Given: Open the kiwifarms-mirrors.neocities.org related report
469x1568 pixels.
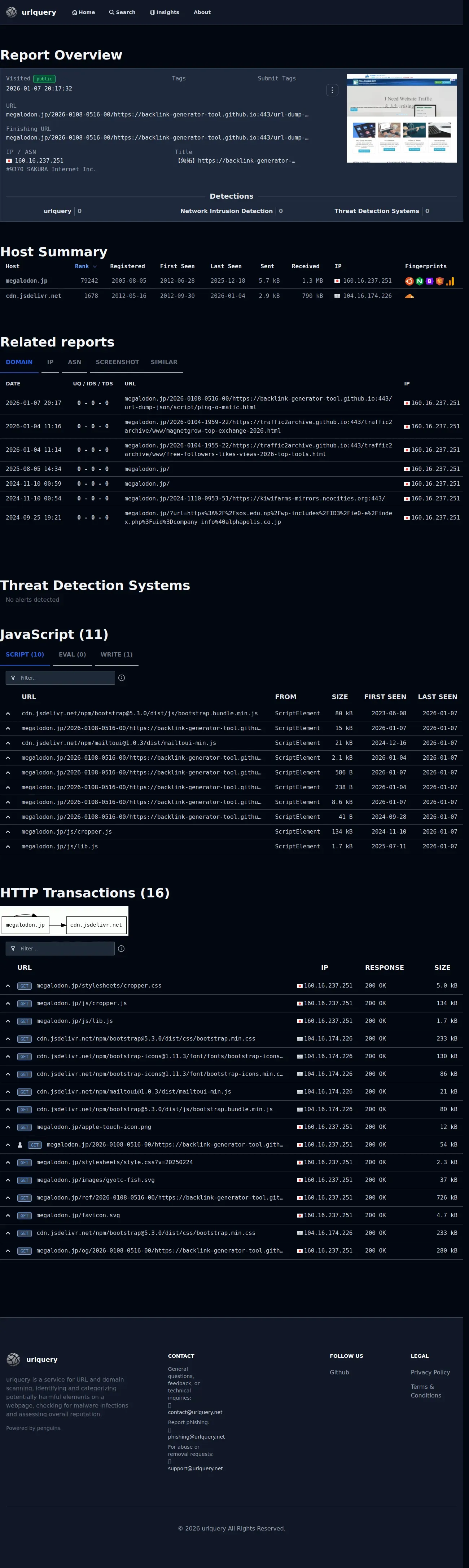Looking at the screenshot, I should tap(255, 499).
